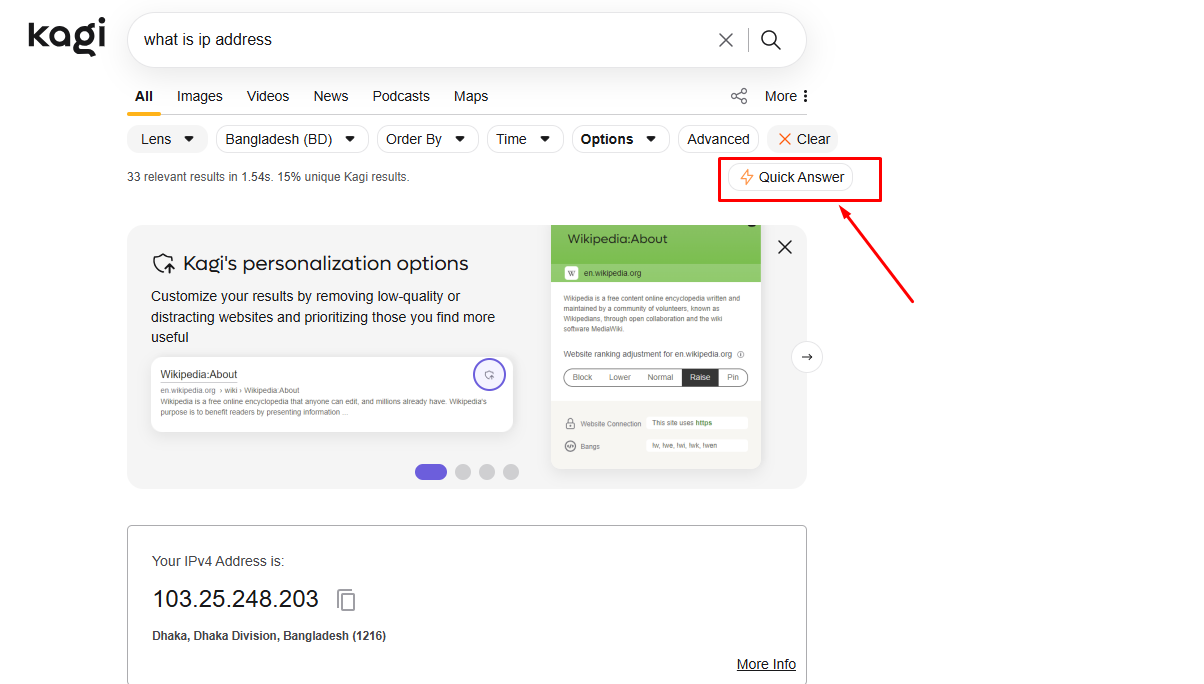The image size is (1204, 684).
Task: Select the News tab
Action: tap(331, 96)
